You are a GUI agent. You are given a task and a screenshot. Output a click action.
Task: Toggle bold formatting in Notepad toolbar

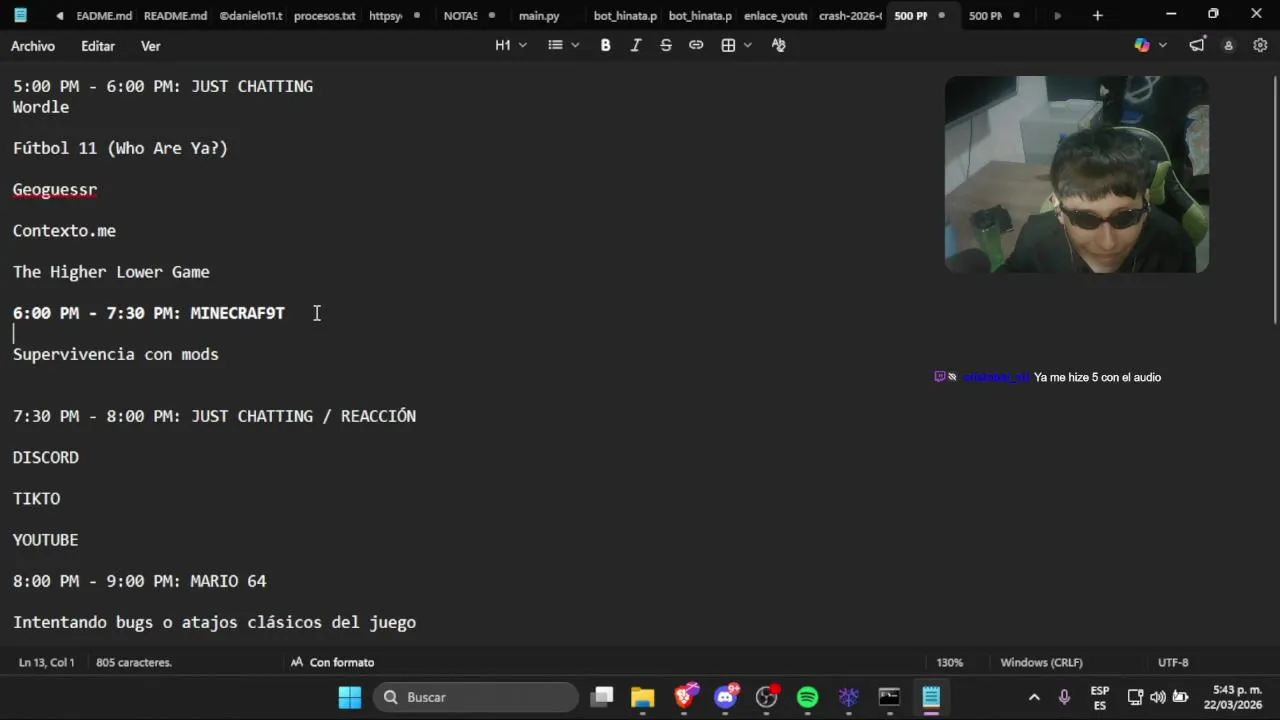tap(605, 45)
